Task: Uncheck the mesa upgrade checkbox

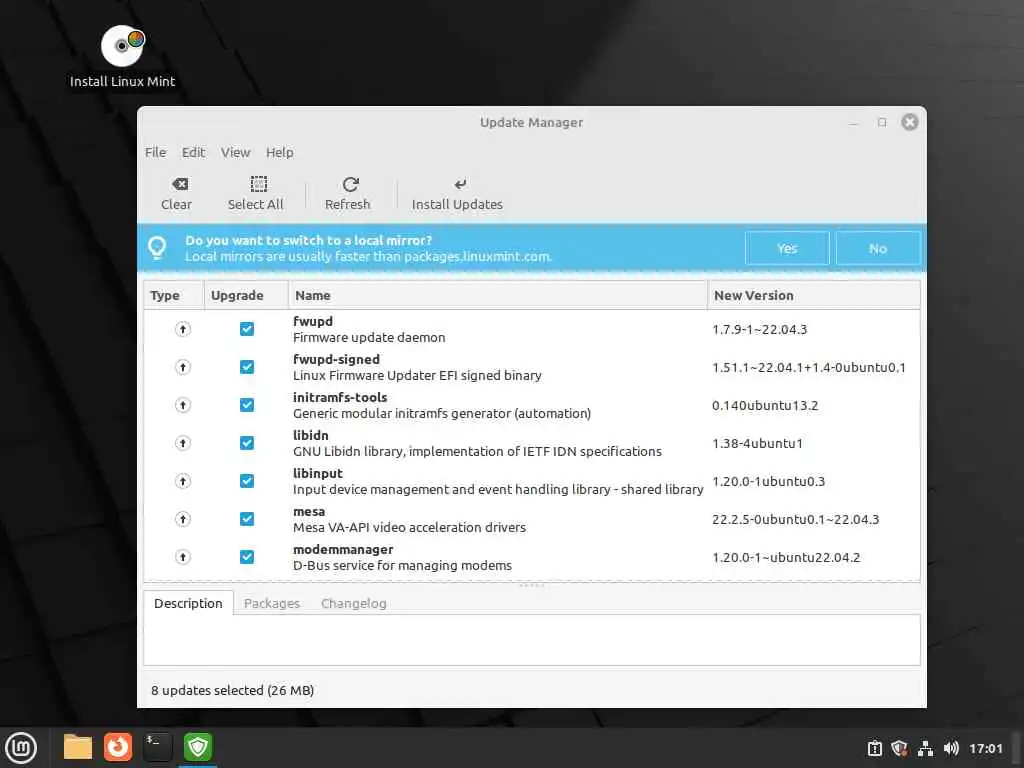Action: pos(247,519)
